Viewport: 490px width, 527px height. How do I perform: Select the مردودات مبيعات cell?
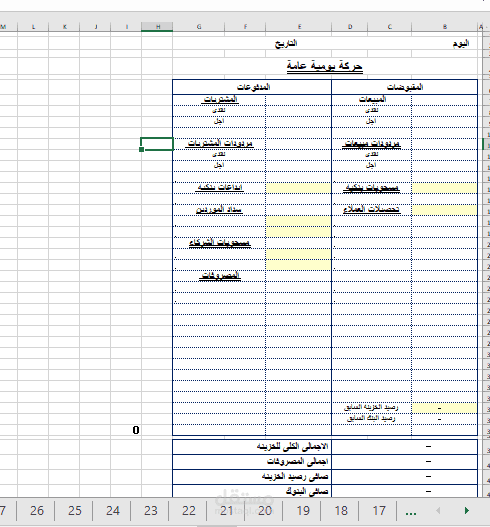tap(371, 144)
